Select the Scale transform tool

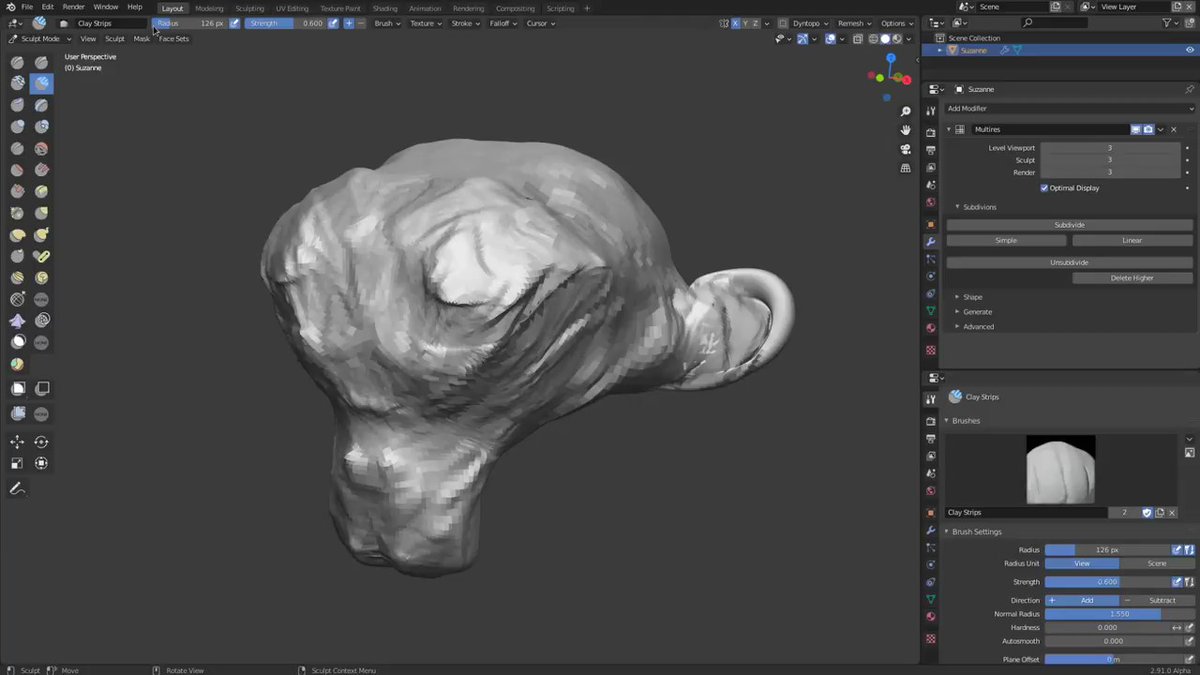(x=18, y=463)
